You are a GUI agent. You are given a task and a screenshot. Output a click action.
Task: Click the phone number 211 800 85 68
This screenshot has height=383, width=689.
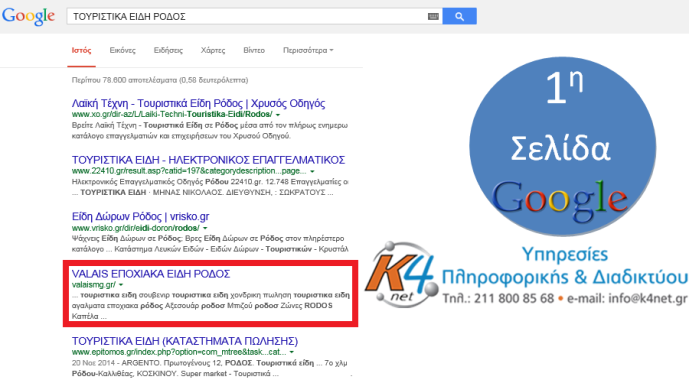[x=514, y=299]
